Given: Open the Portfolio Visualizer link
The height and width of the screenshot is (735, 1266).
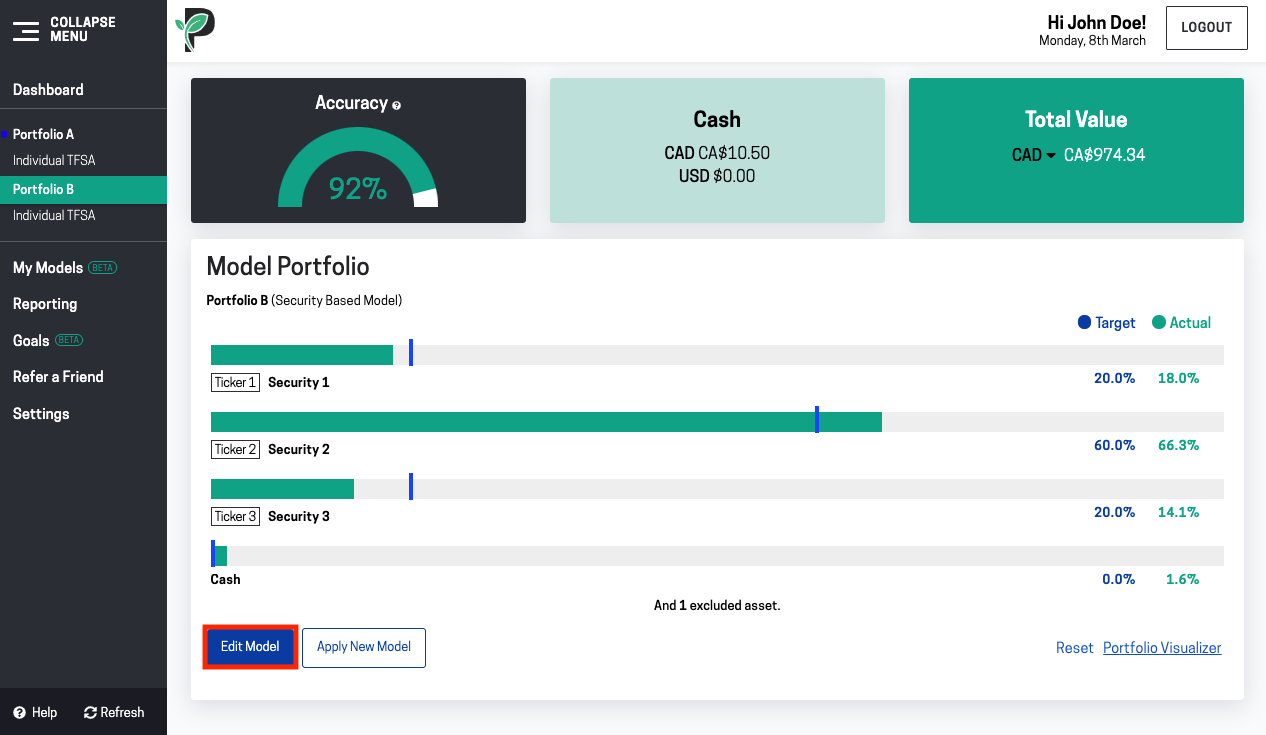Looking at the screenshot, I should tap(1162, 648).
